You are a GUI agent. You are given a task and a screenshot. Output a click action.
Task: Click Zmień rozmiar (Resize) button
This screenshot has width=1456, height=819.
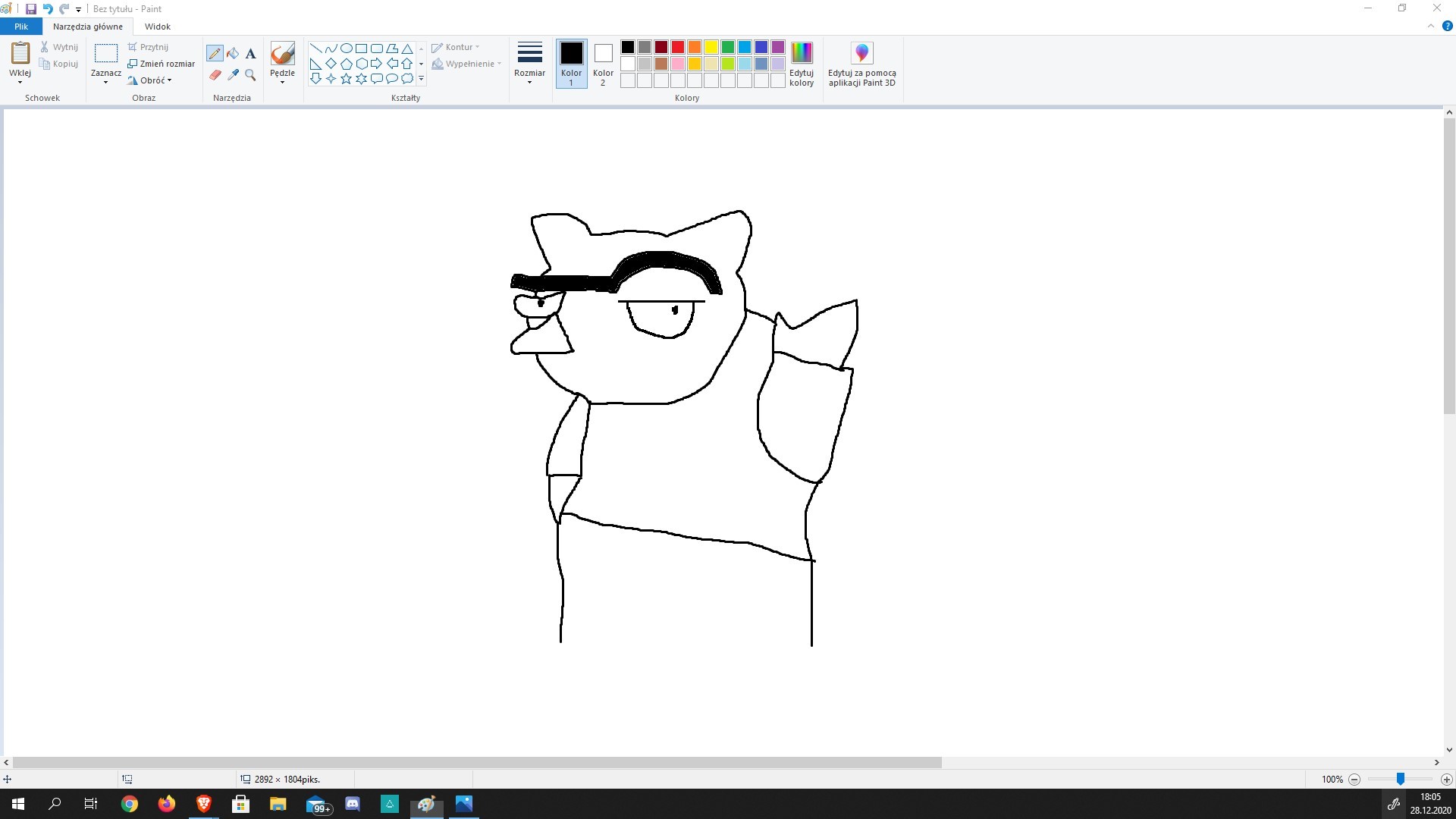click(162, 64)
